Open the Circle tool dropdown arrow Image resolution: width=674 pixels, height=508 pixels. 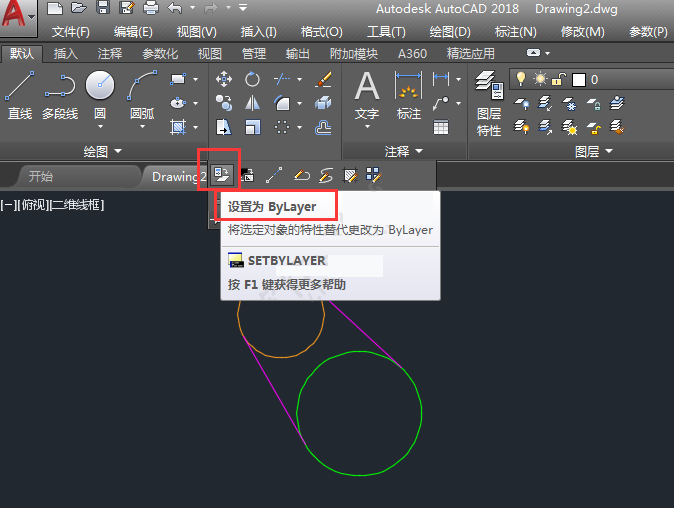point(100,126)
